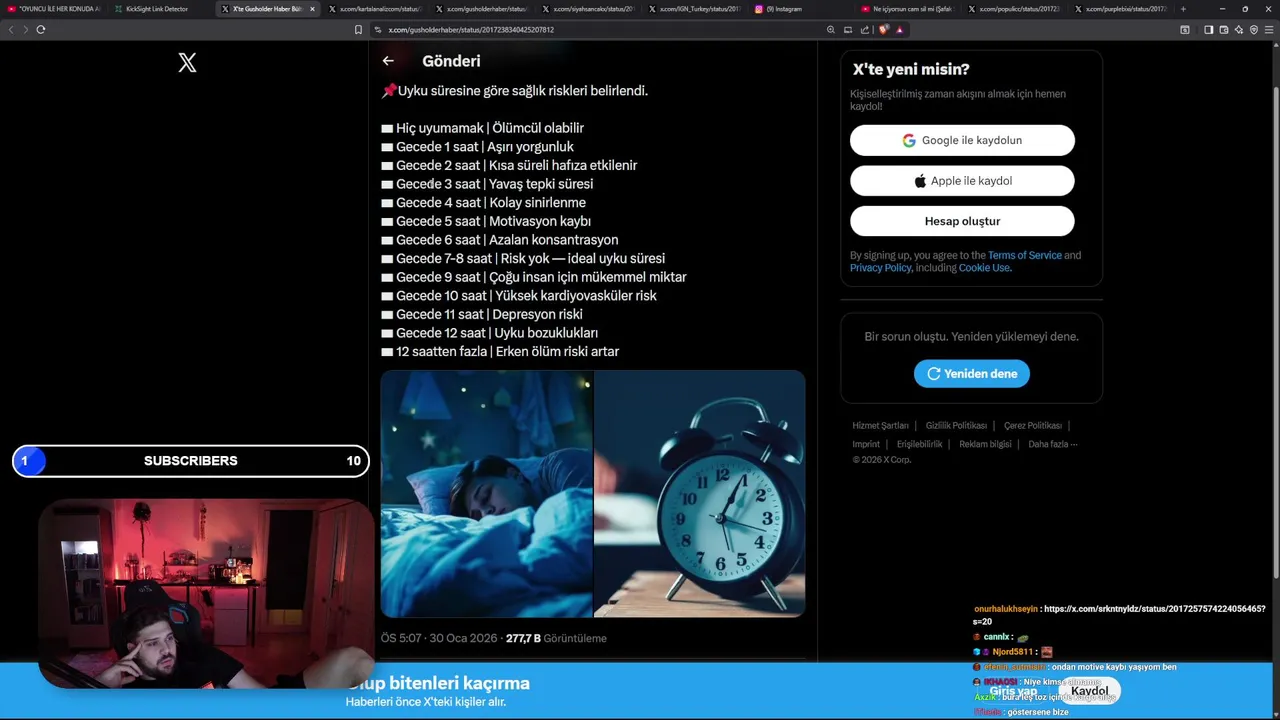Viewport: 1280px width, 720px height.
Task: Click the share icon in the address bar
Action: (865, 30)
